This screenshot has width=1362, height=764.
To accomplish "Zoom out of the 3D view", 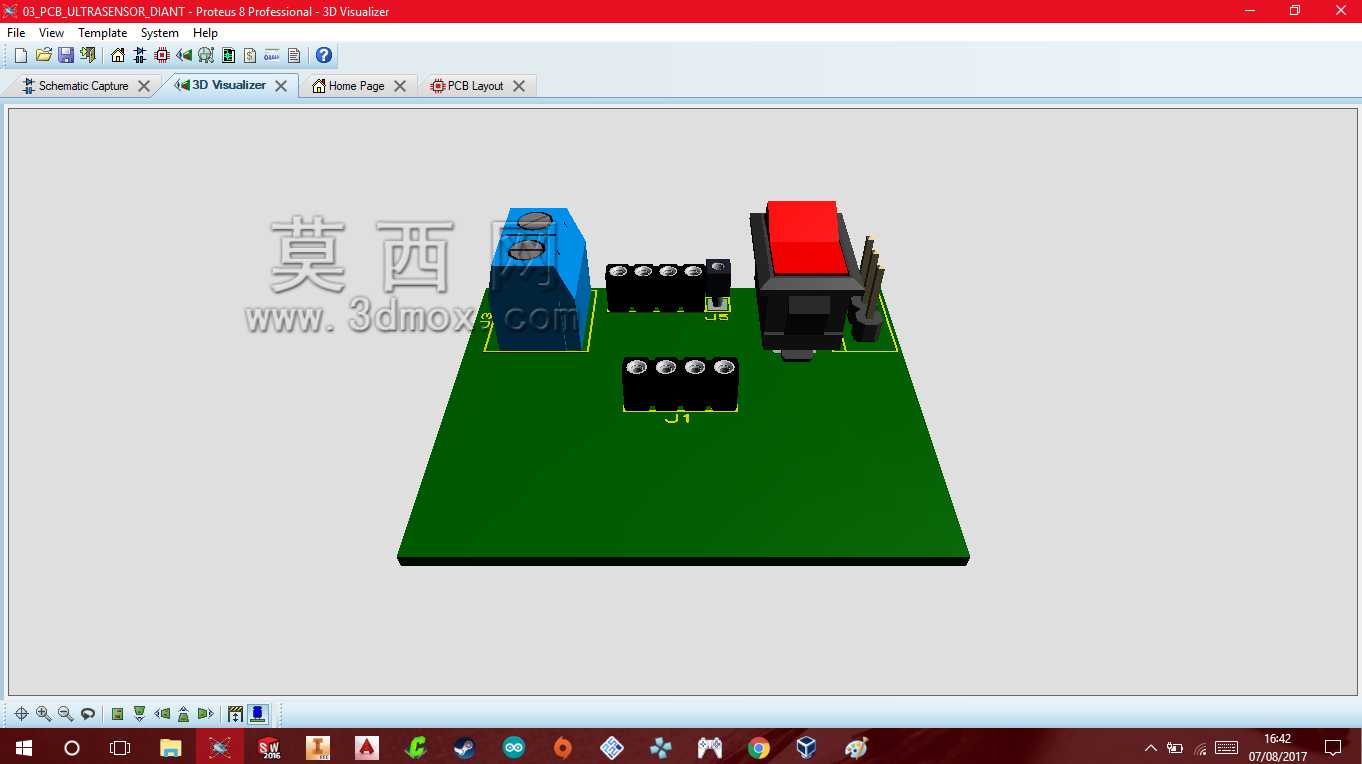I will pyautogui.click(x=65, y=714).
